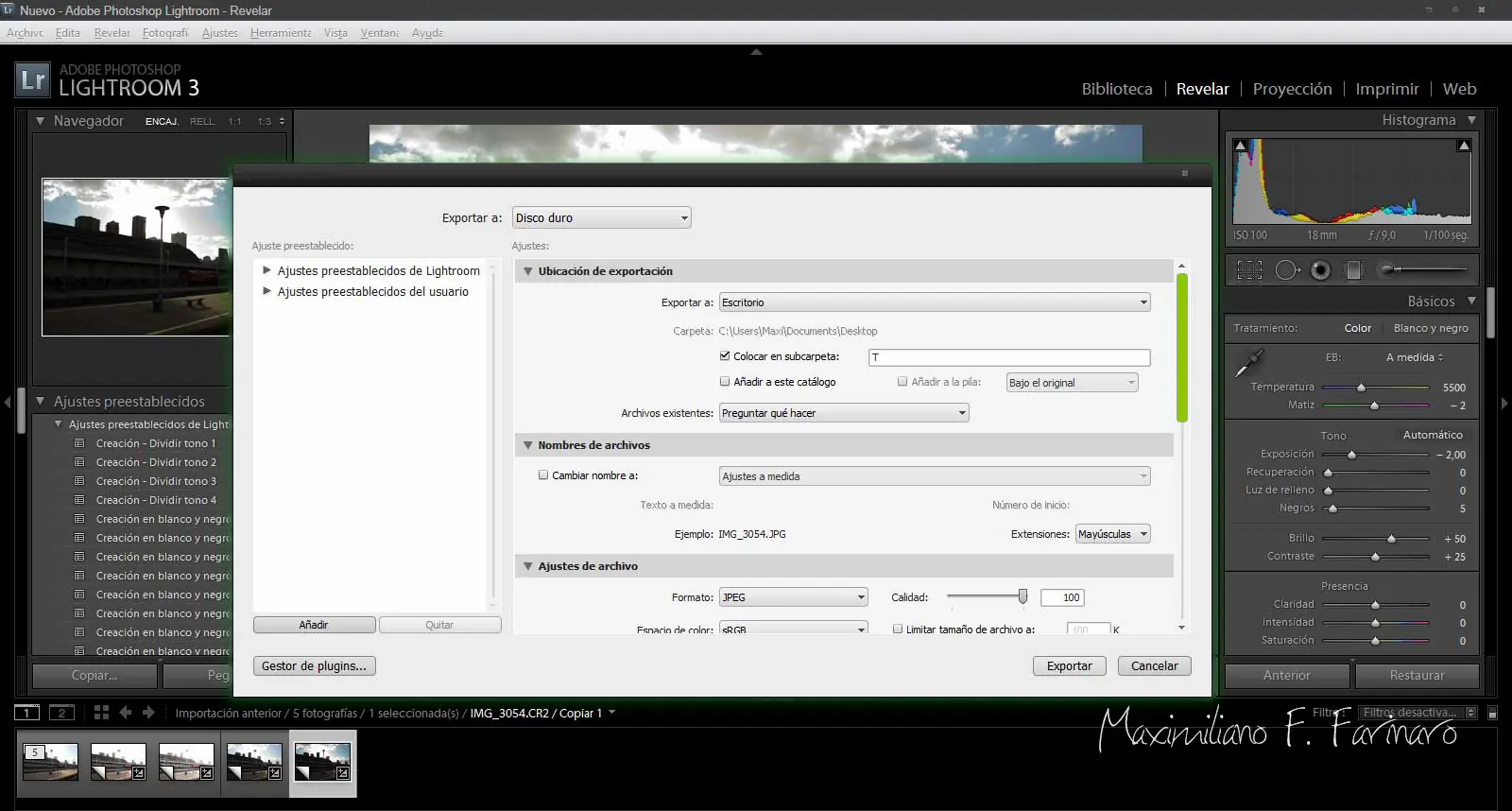
Task: Click the stack count badge 5 on first thumbnail
Action: 35,752
